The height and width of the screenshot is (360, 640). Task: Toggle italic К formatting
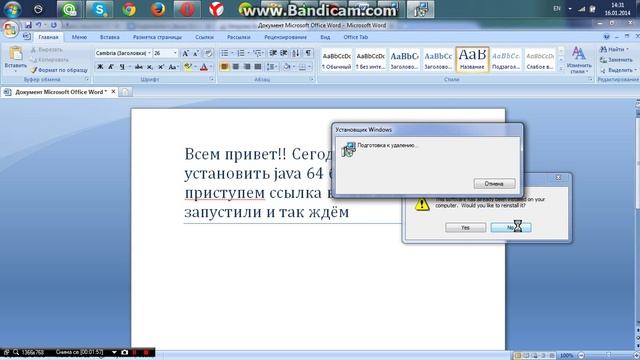111,67
